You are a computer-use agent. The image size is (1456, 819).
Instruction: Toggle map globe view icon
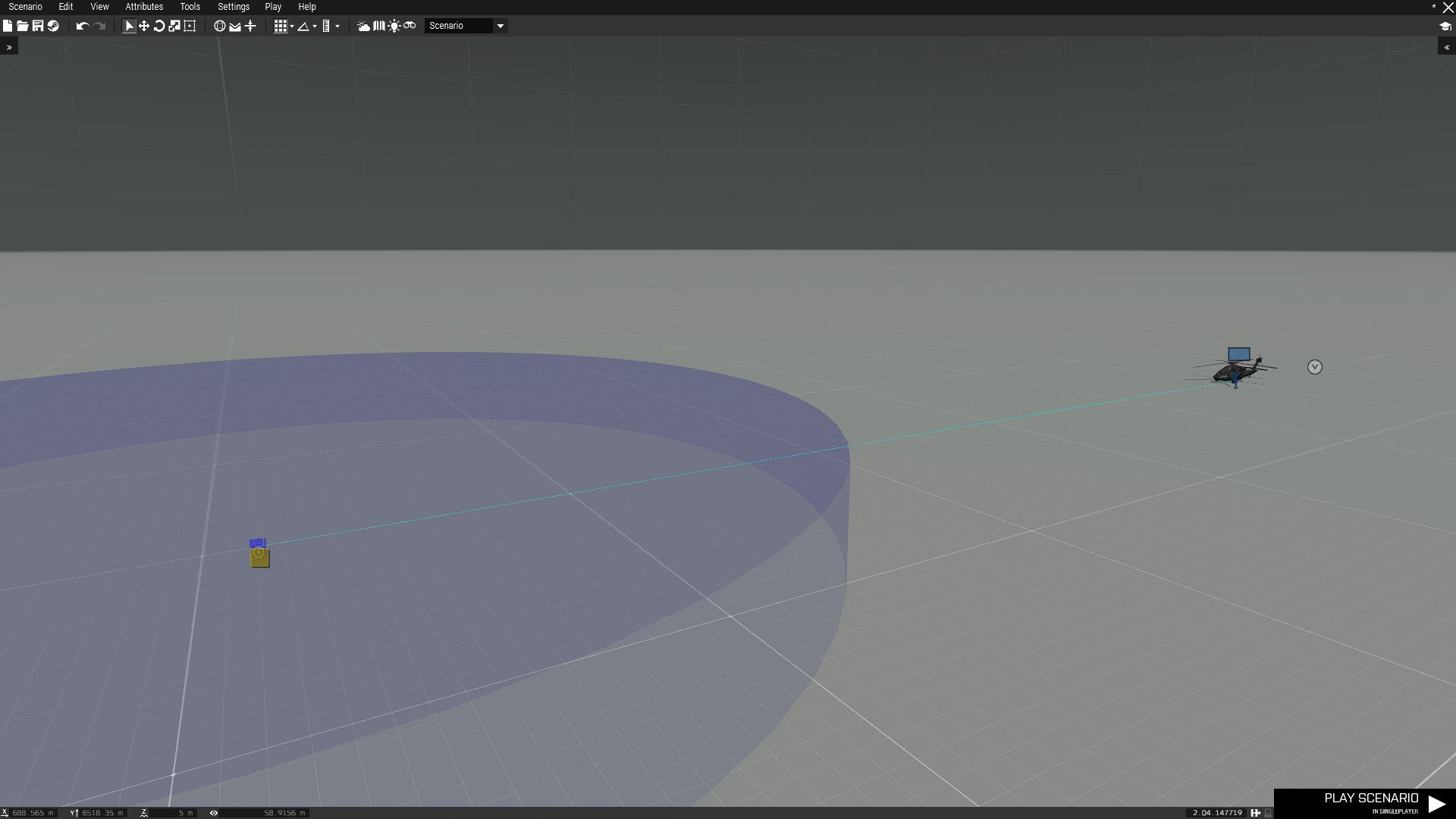[220, 26]
